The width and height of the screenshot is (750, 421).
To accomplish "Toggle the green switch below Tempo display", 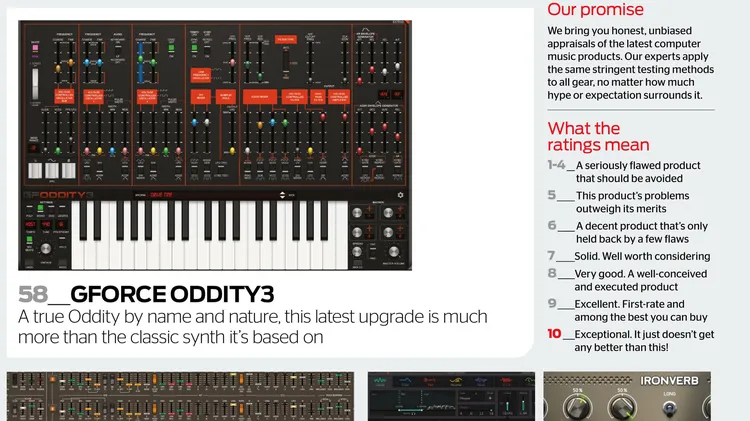I will point(30,239).
